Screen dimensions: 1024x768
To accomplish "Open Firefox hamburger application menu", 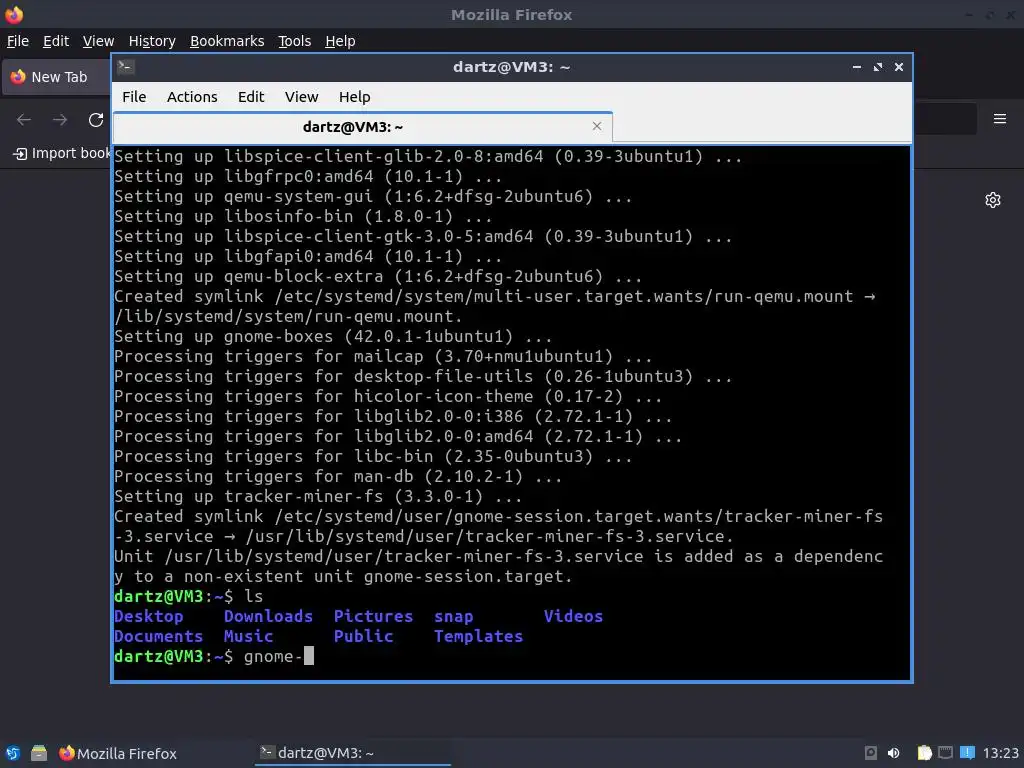I will coord(999,119).
